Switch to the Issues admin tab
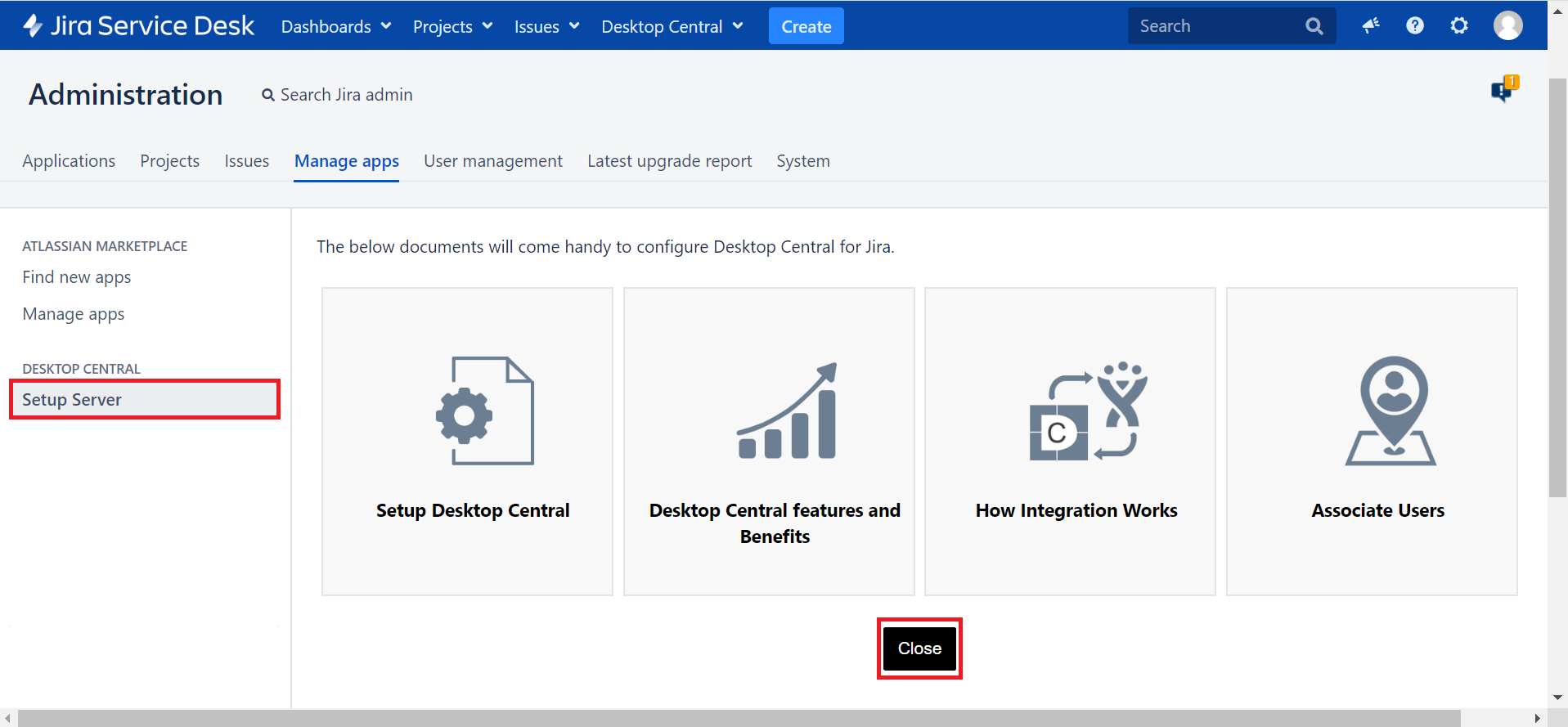1568x727 pixels. (x=247, y=161)
